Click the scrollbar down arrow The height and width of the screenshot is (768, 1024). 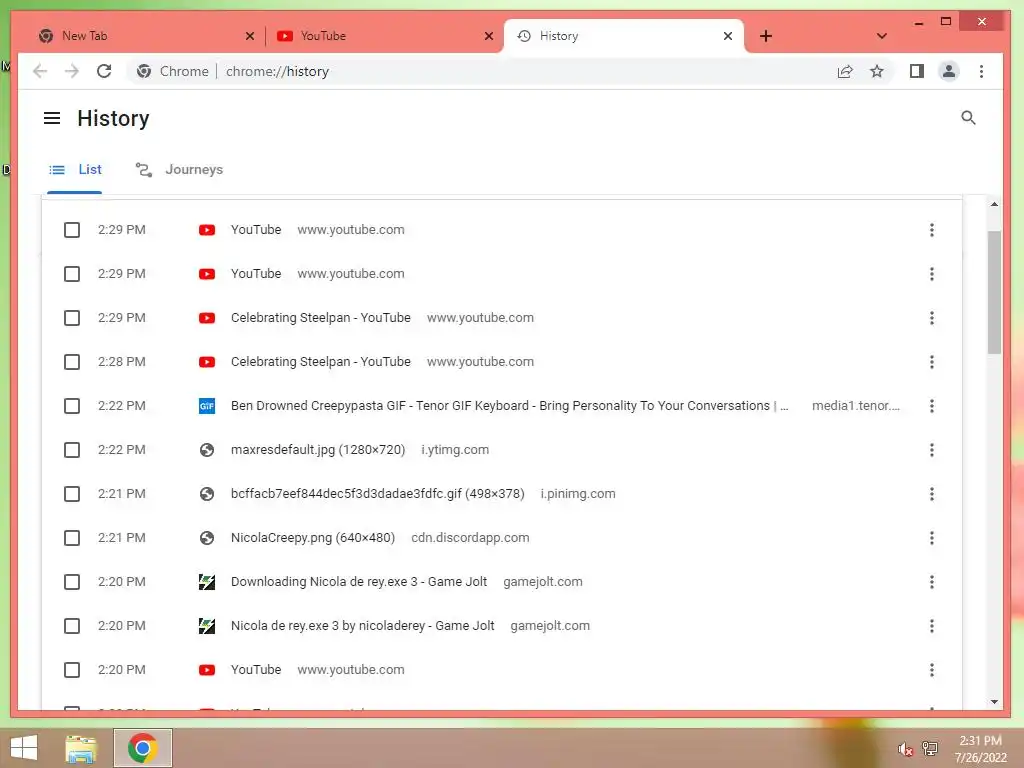[x=994, y=701]
